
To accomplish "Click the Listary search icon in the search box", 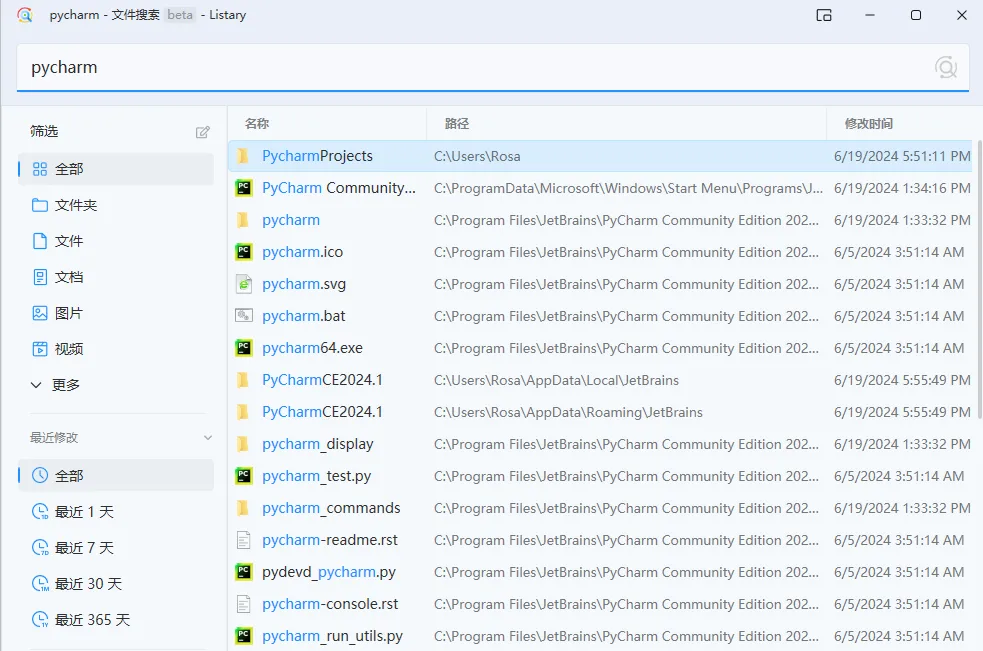I will 945,67.
